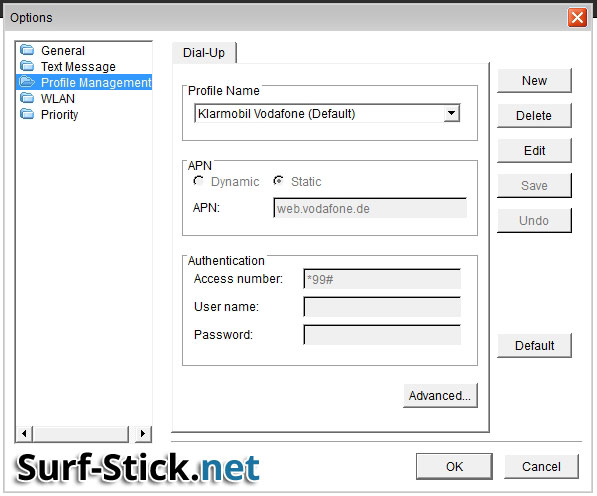Create a profile with the New button
Image resolution: width=597 pixels, height=496 pixels.
click(x=534, y=81)
